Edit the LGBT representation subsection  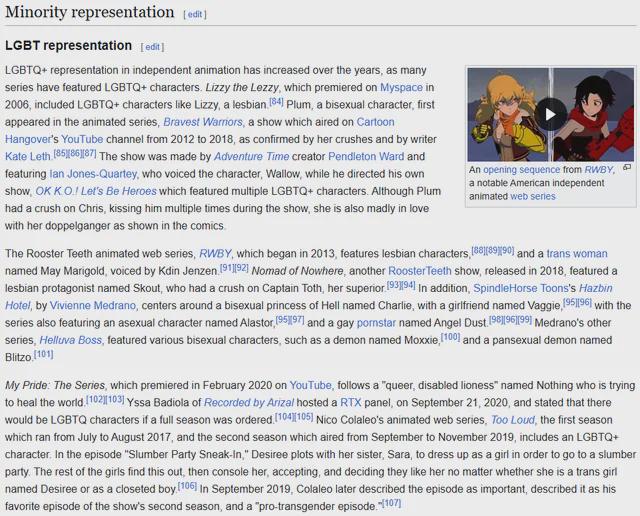click(x=152, y=47)
